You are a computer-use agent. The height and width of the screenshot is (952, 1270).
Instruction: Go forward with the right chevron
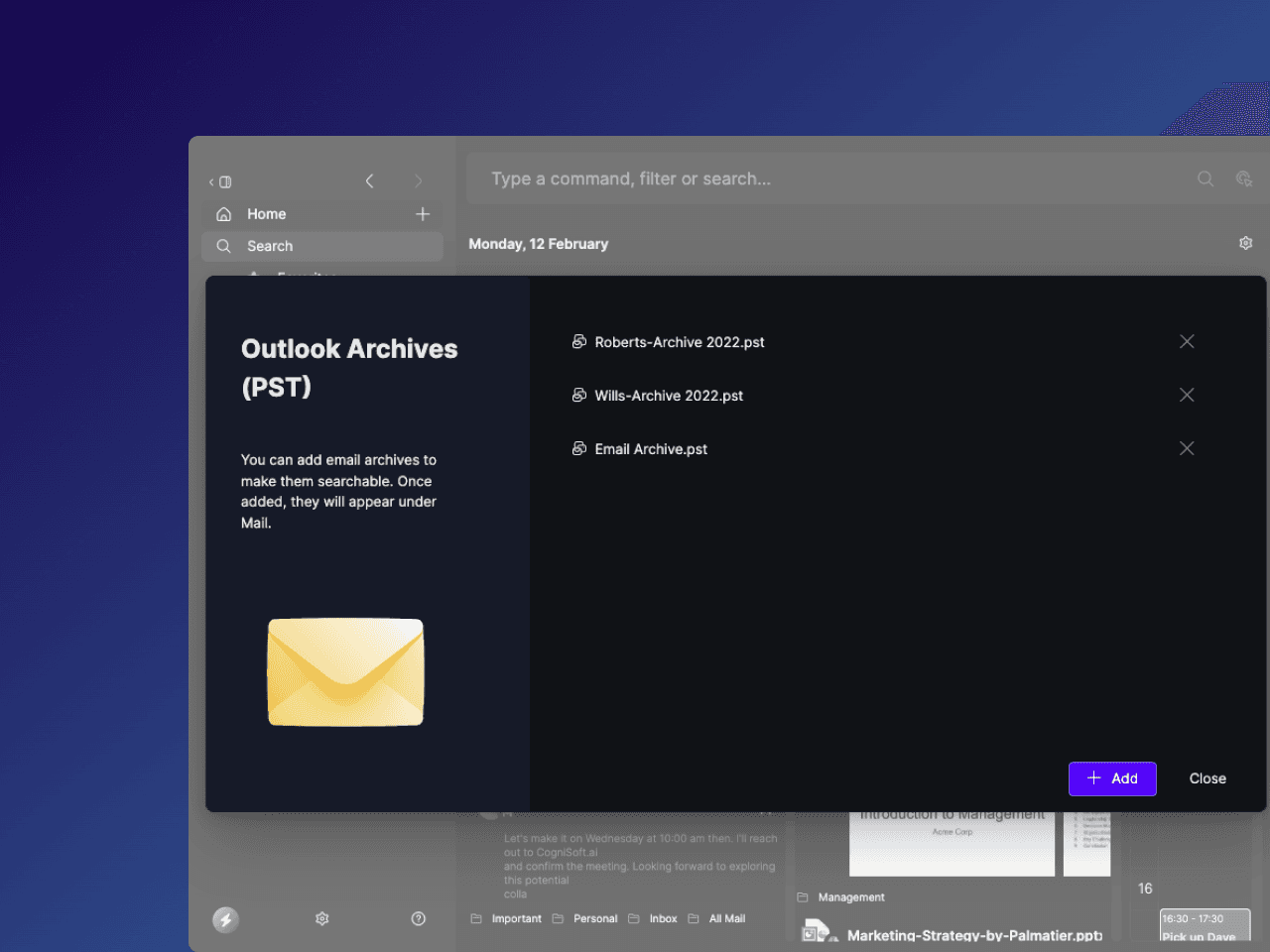pyautogui.click(x=418, y=180)
